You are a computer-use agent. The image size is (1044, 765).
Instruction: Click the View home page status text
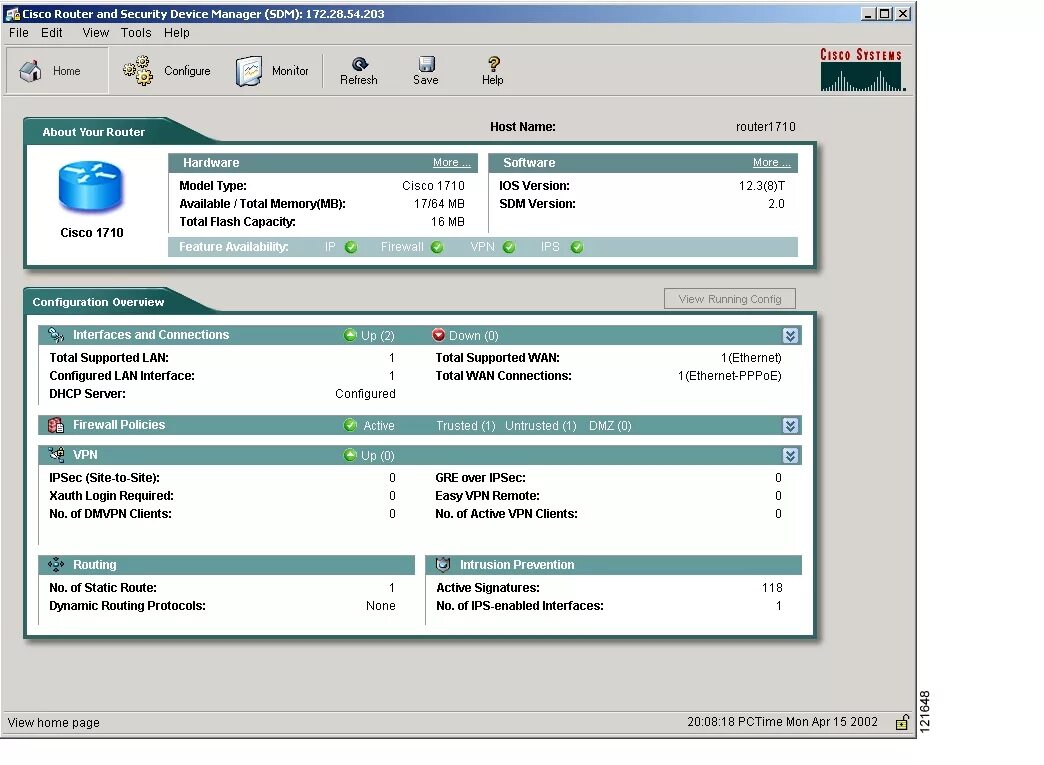point(53,722)
